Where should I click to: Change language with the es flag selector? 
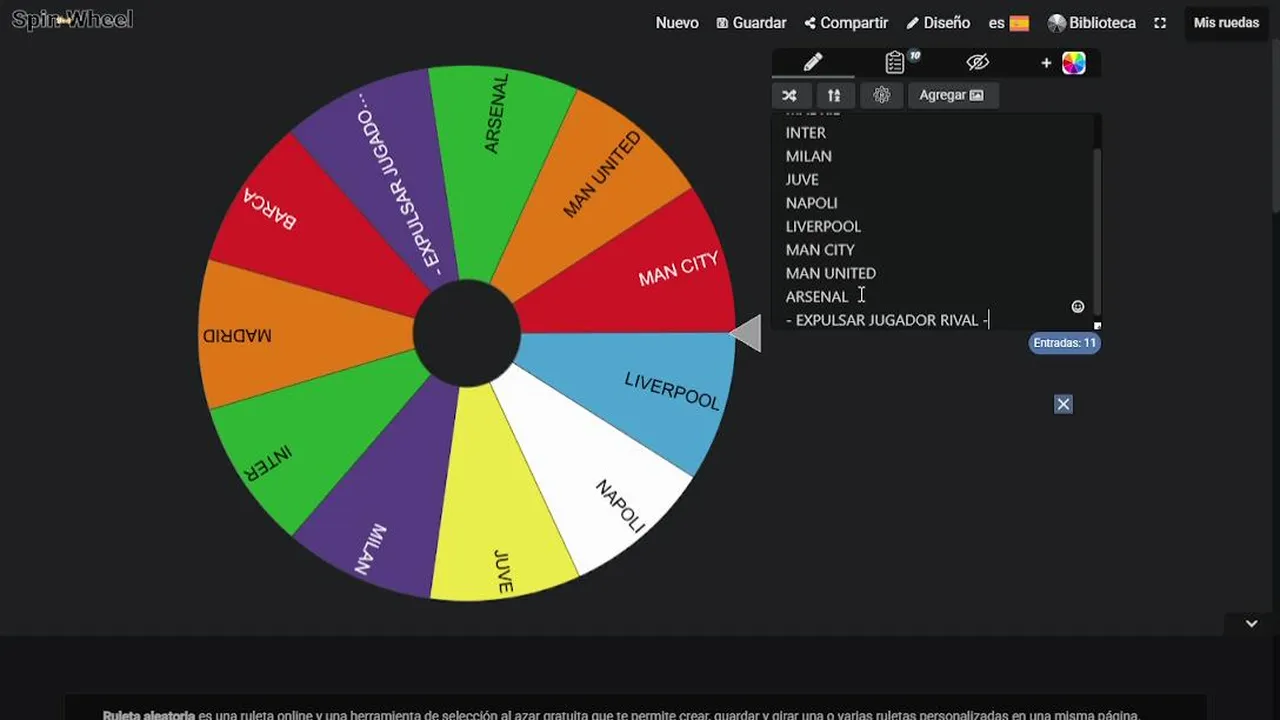[1008, 22]
